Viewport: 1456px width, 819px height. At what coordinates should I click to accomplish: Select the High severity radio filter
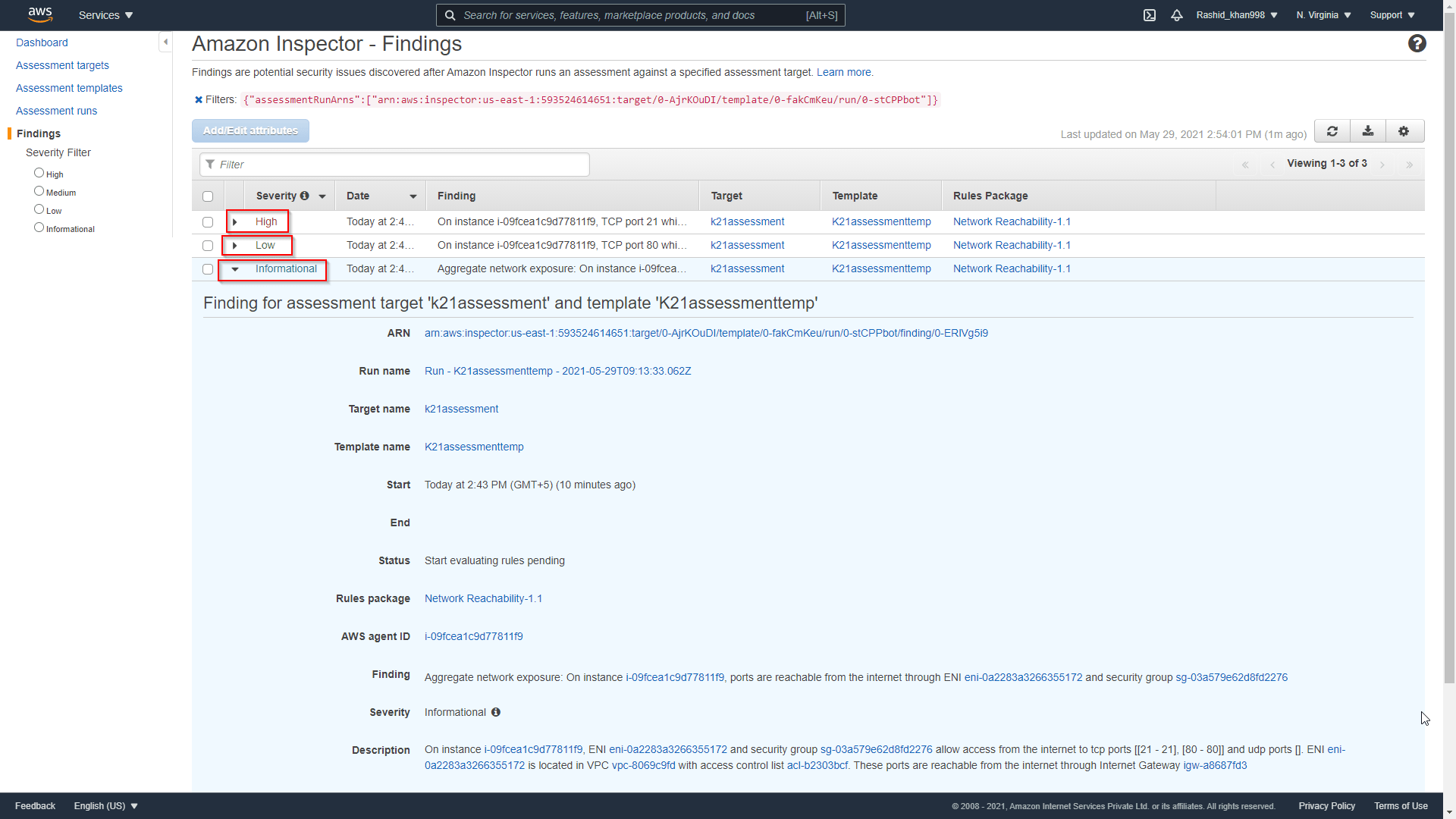(x=39, y=173)
